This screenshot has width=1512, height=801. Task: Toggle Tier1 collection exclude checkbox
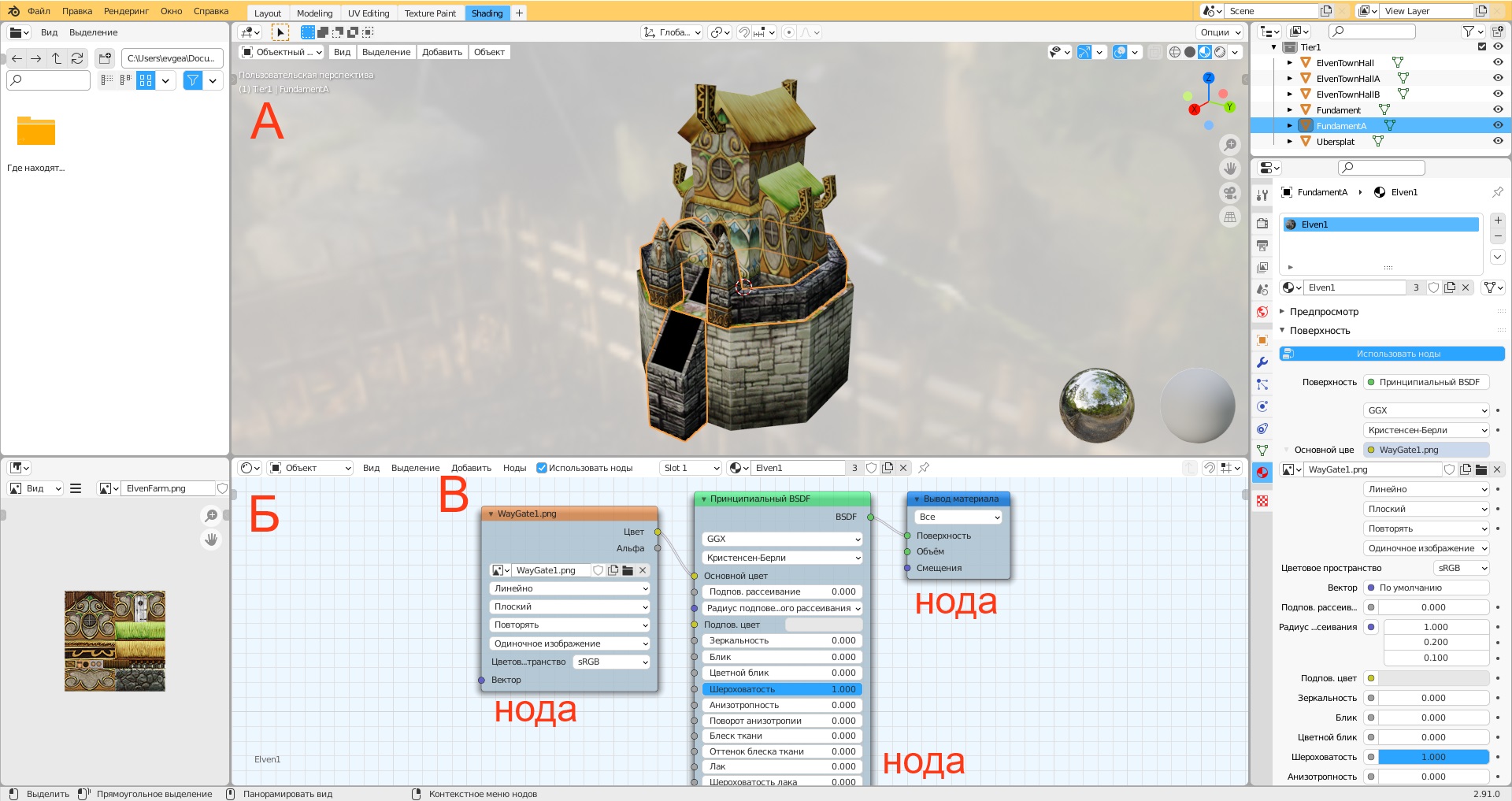(x=1482, y=47)
